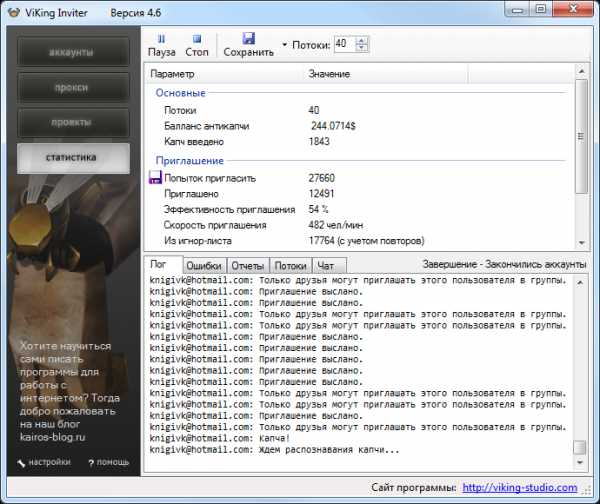Select the Эффективность приглашения row

tap(360, 209)
